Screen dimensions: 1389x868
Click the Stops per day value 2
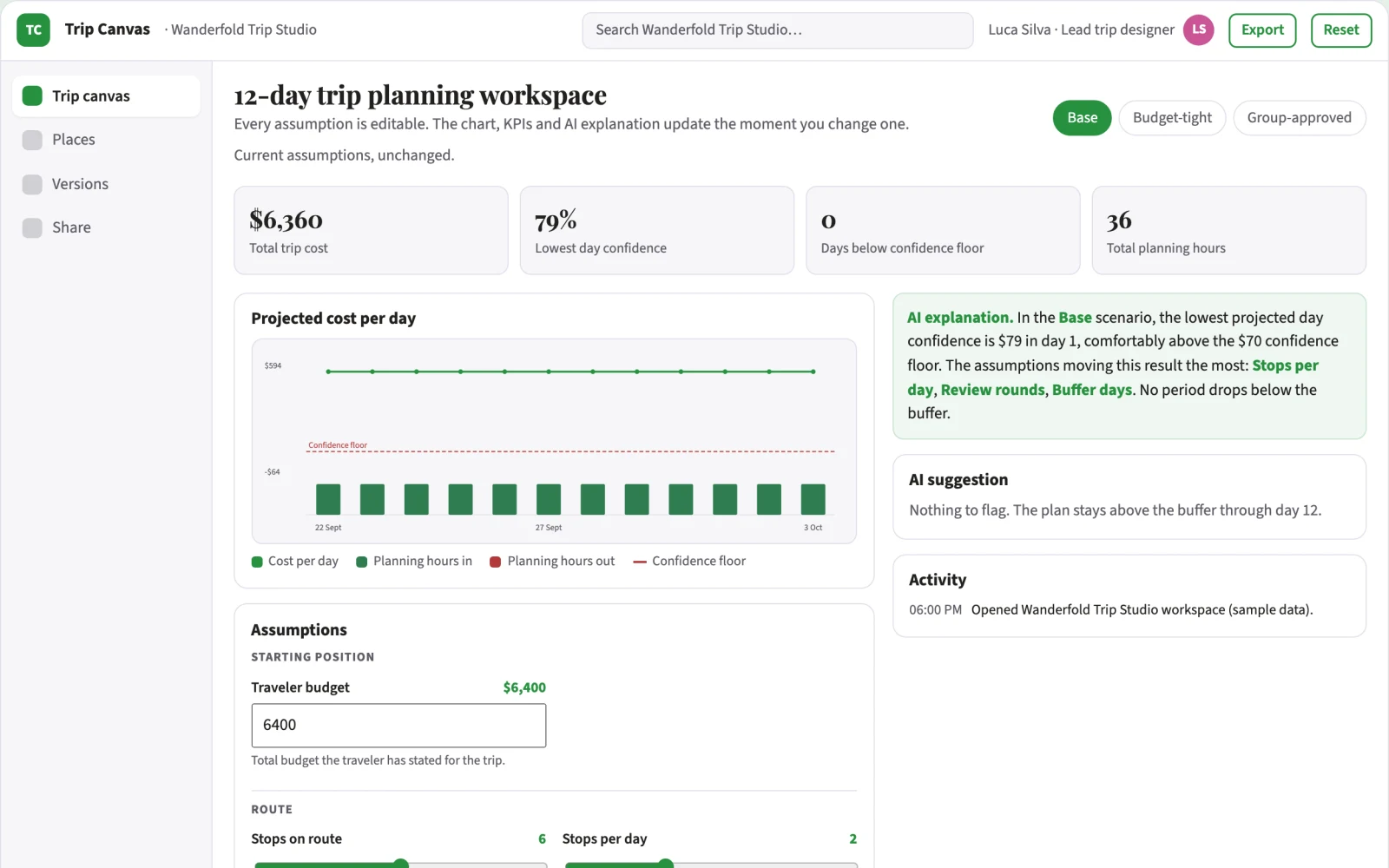point(852,839)
